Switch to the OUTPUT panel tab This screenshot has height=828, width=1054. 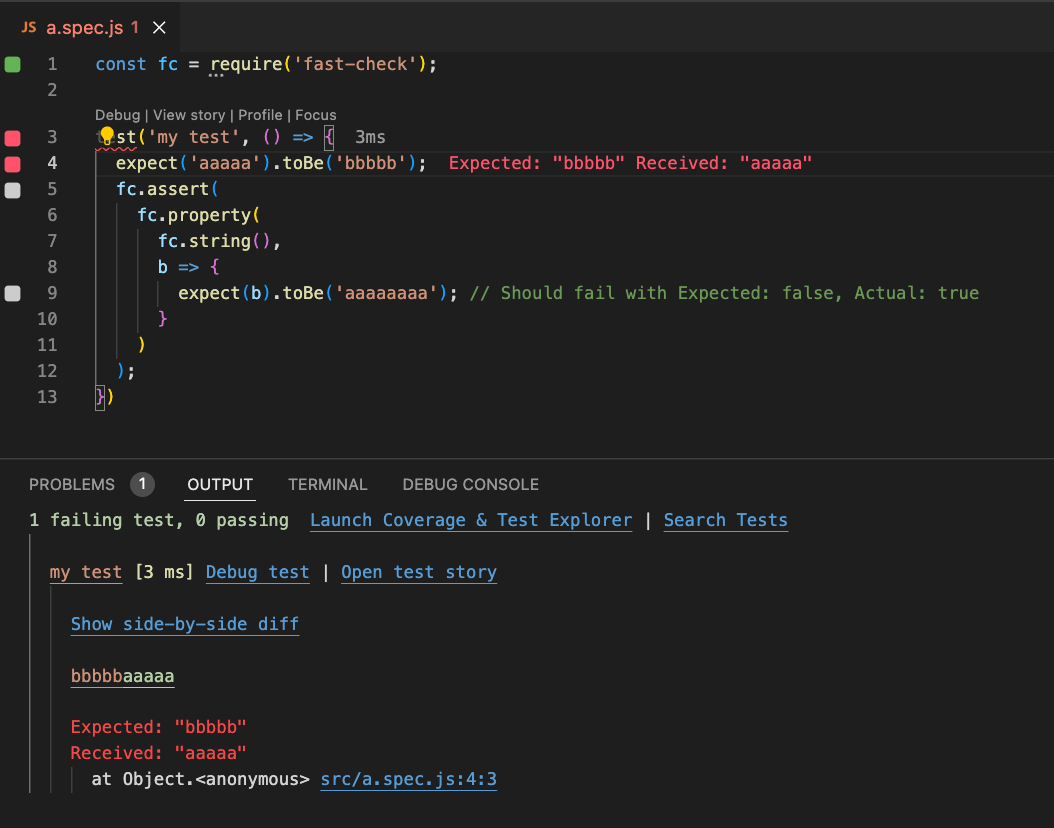point(220,485)
